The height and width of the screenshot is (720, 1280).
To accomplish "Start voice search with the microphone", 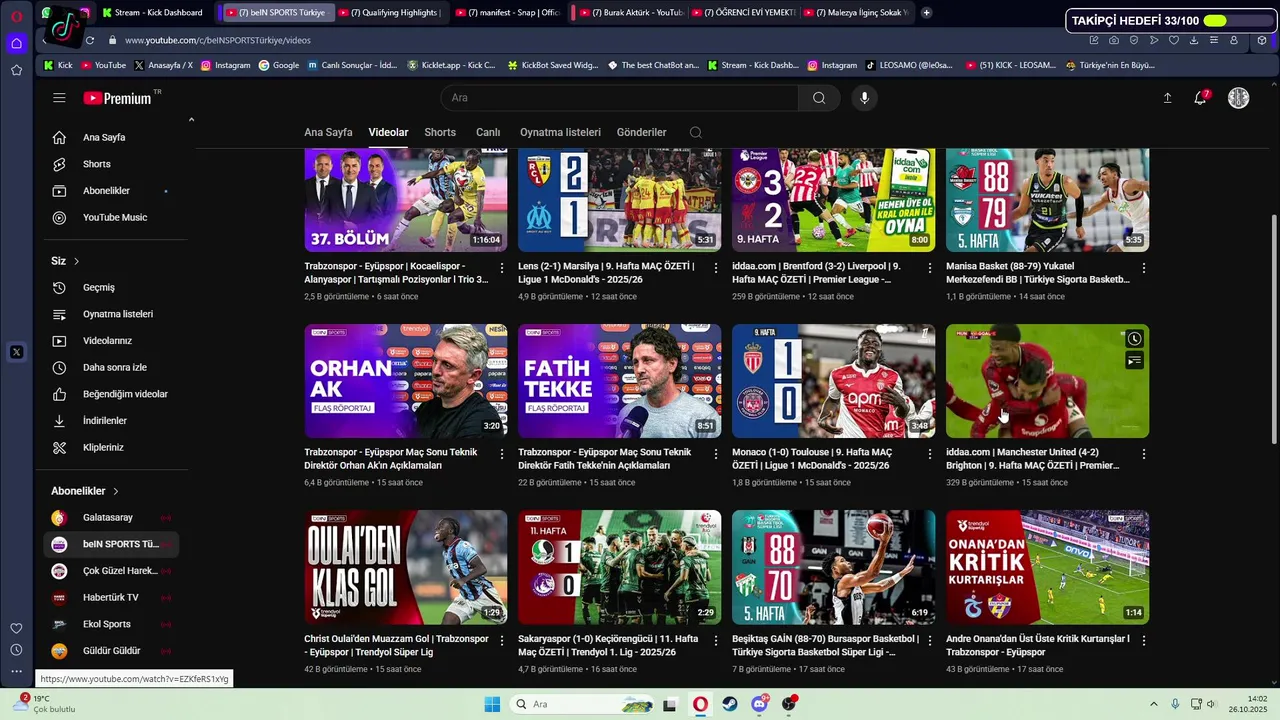I will click(865, 98).
